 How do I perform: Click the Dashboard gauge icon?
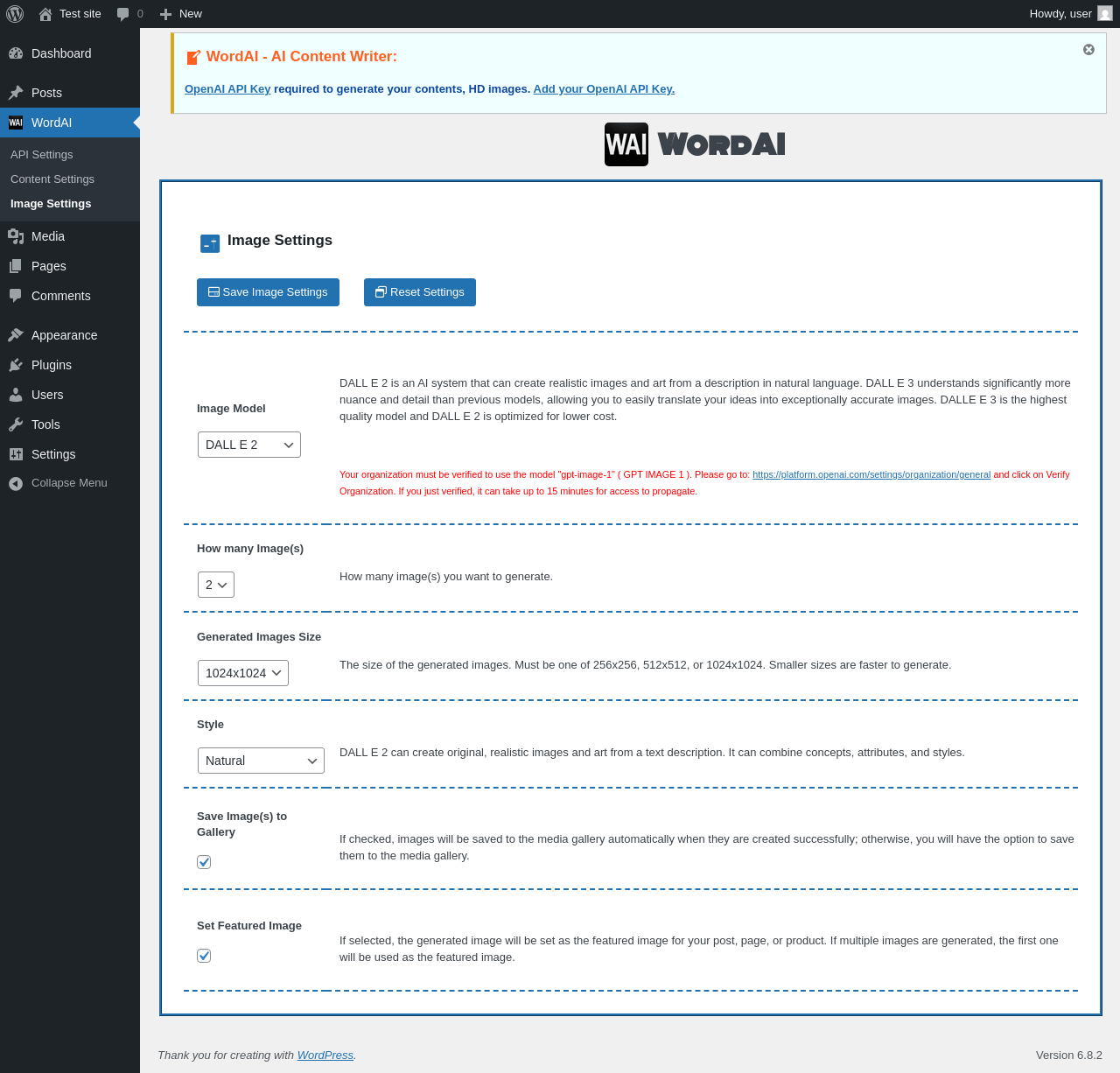click(x=16, y=53)
